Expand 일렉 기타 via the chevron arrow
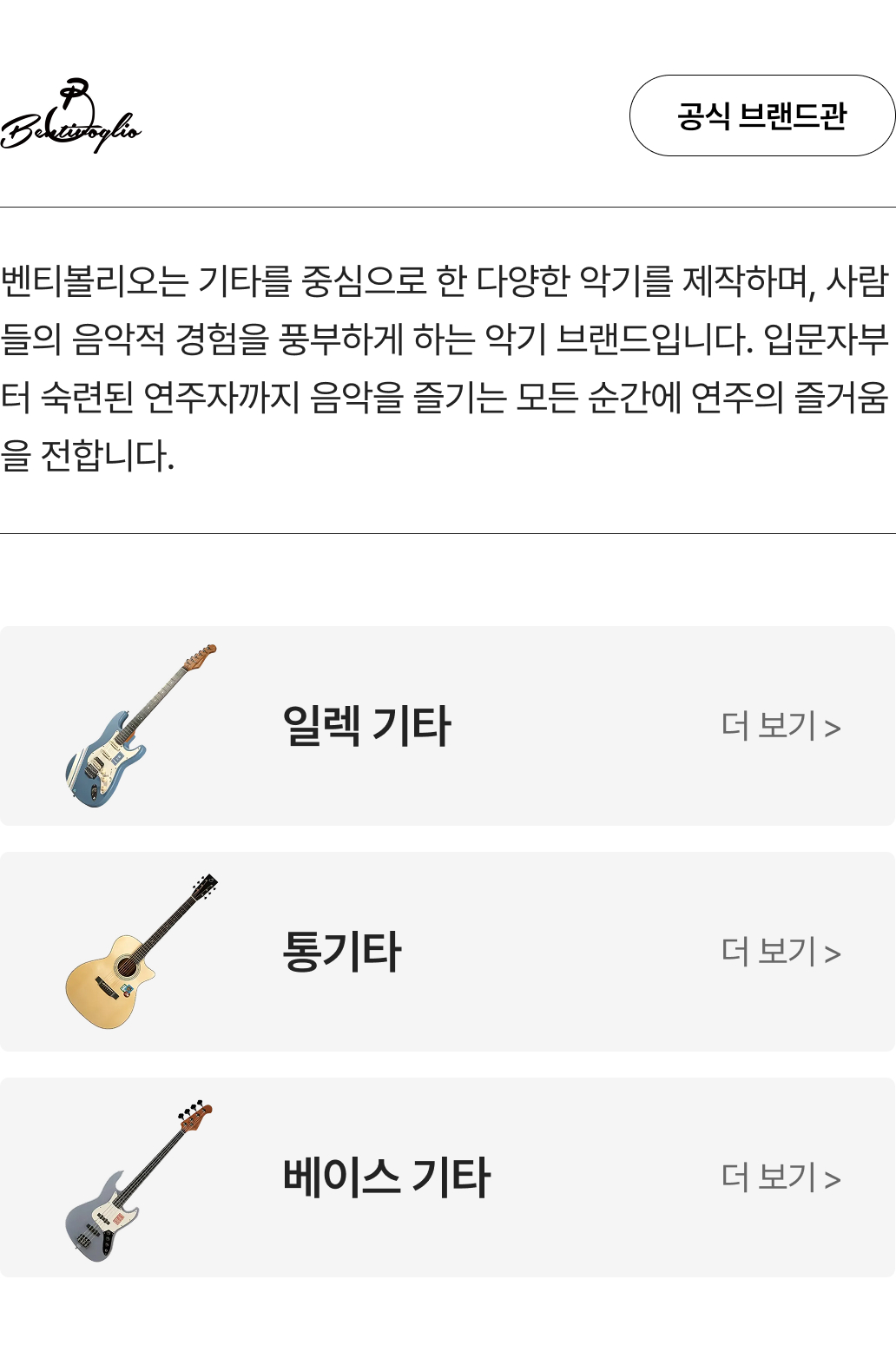The height and width of the screenshot is (1352, 896). coord(833,729)
